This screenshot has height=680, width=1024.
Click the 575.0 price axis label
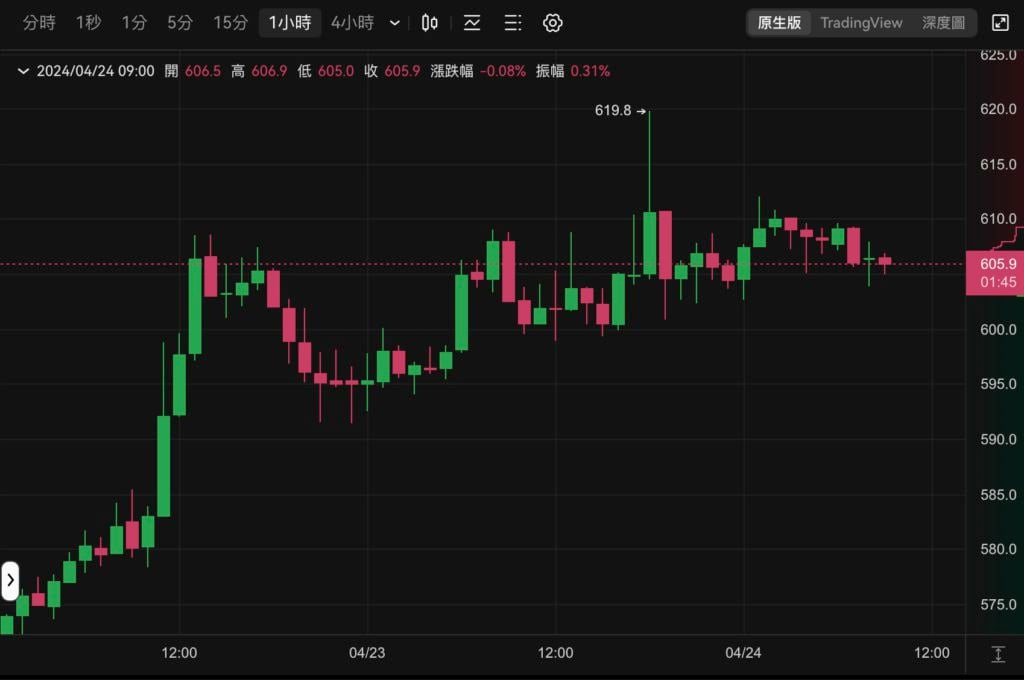(x=998, y=604)
